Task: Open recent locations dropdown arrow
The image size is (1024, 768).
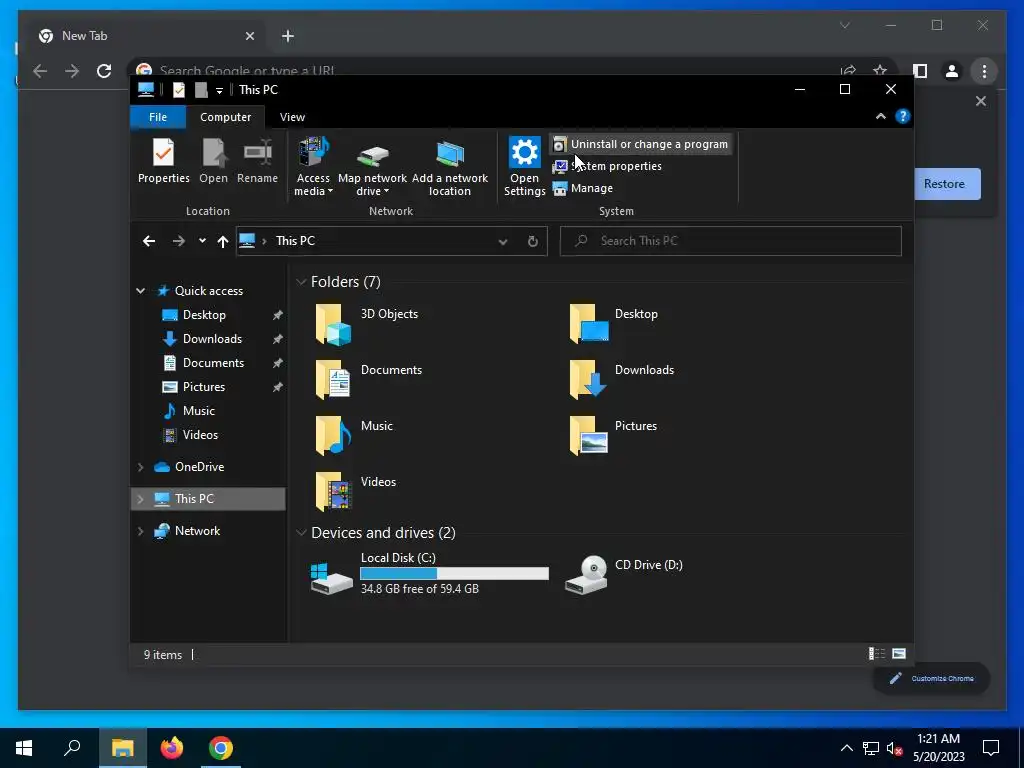Action: click(x=202, y=241)
